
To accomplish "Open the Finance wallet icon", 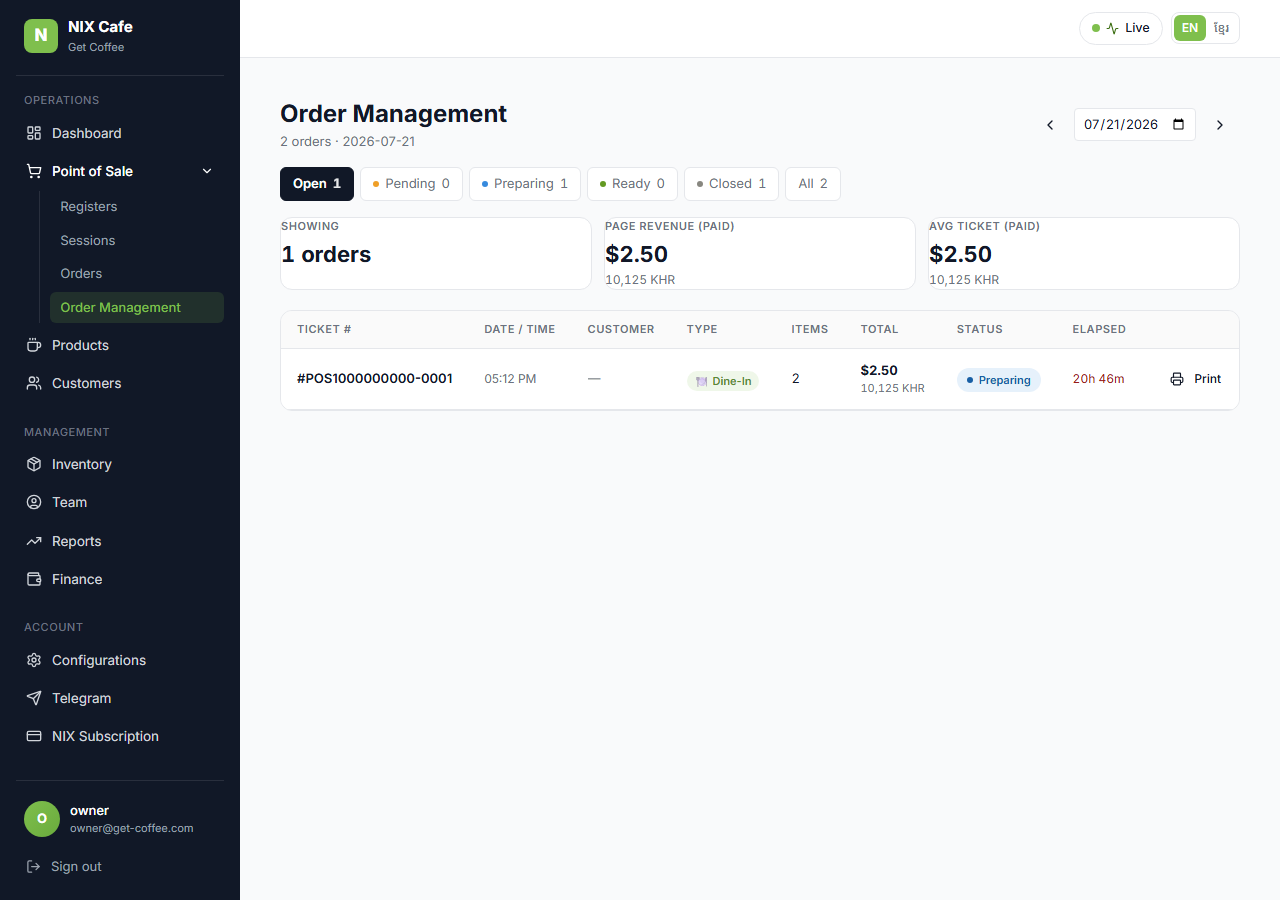I will (x=34, y=579).
